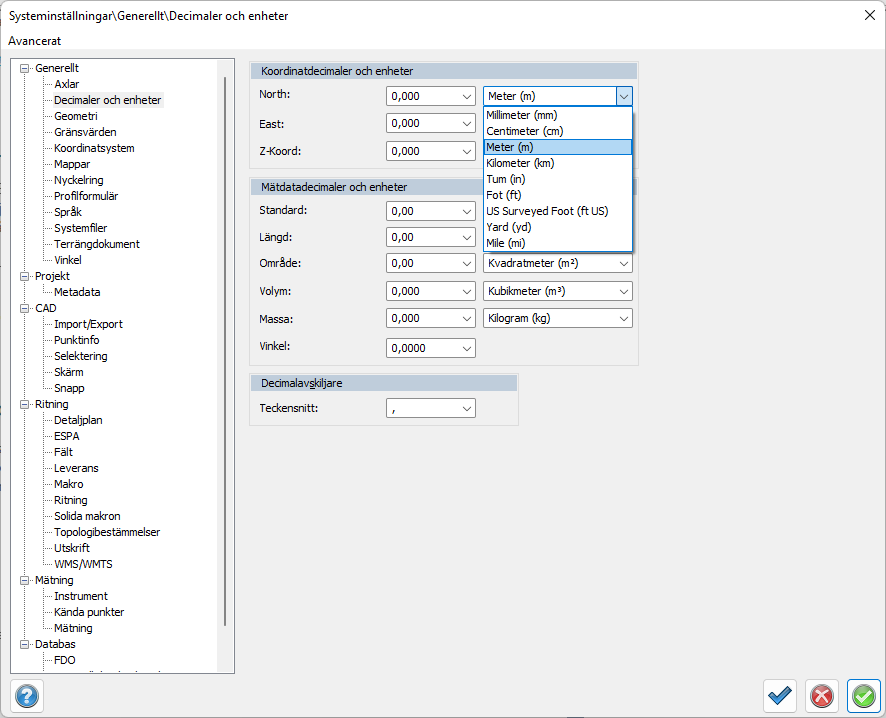This screenshot has width=886, height=718.
Task: Click the red cancel icon
Action: coord(822,695)
